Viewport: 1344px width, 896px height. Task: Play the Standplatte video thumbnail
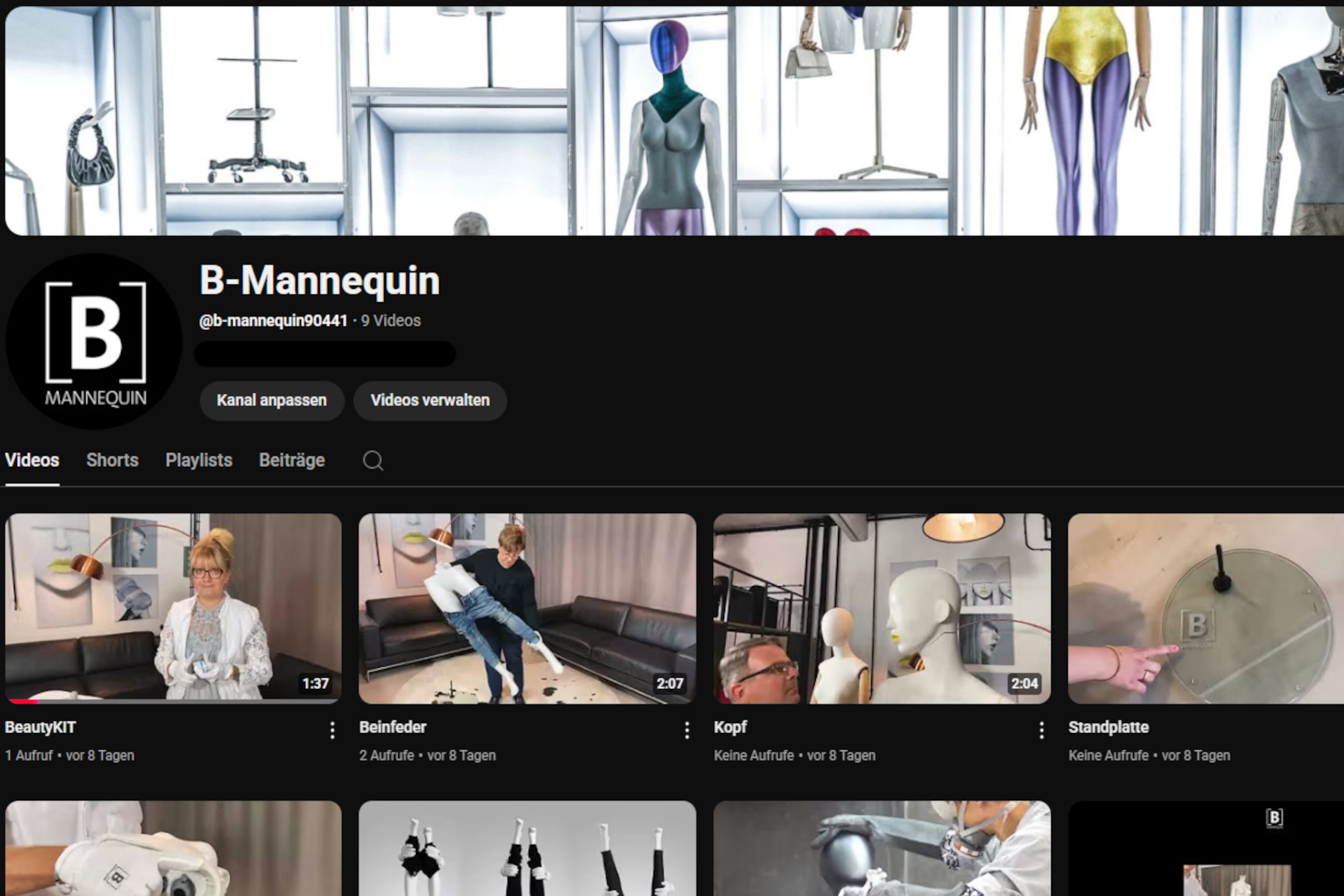(x=1206, y=609)
